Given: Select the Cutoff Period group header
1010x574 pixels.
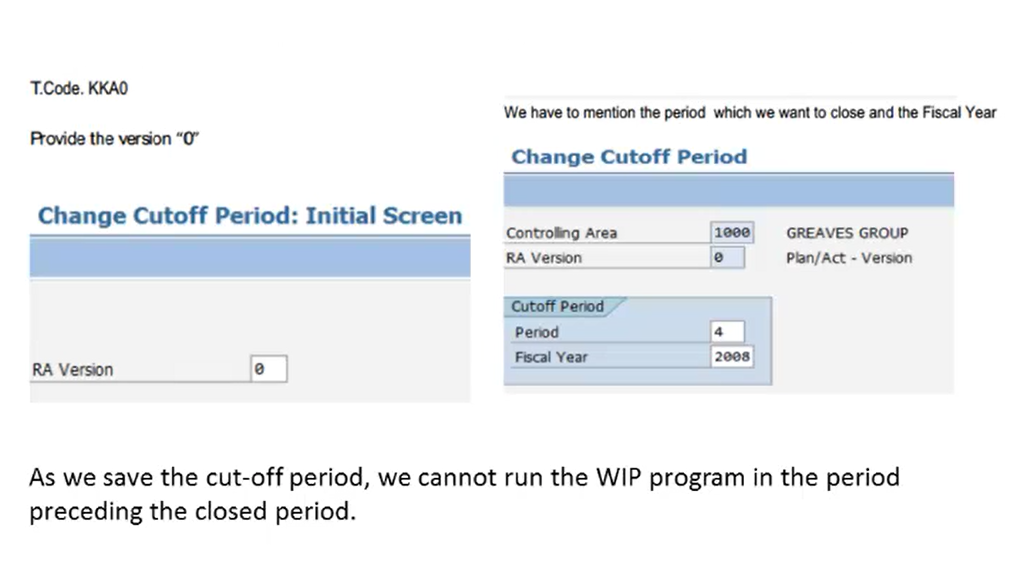Looking at the screenshot, I should click(x=558, y=306).
